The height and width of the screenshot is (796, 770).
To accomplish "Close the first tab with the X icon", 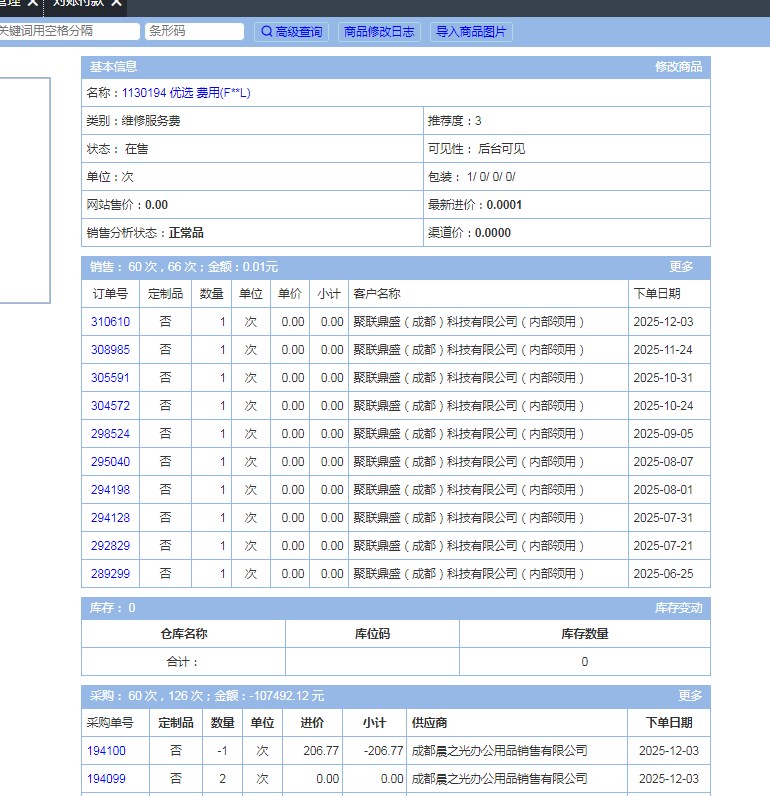I will pos(32,4).
